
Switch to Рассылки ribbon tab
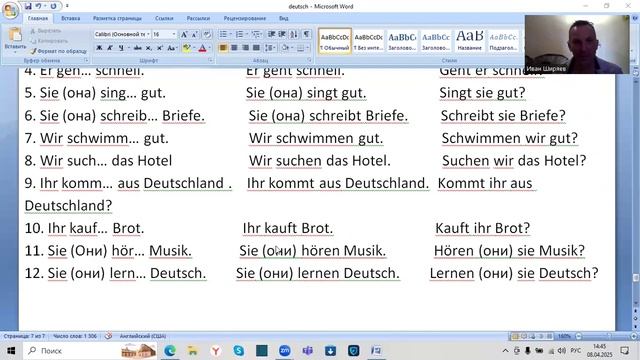point(198,18)
